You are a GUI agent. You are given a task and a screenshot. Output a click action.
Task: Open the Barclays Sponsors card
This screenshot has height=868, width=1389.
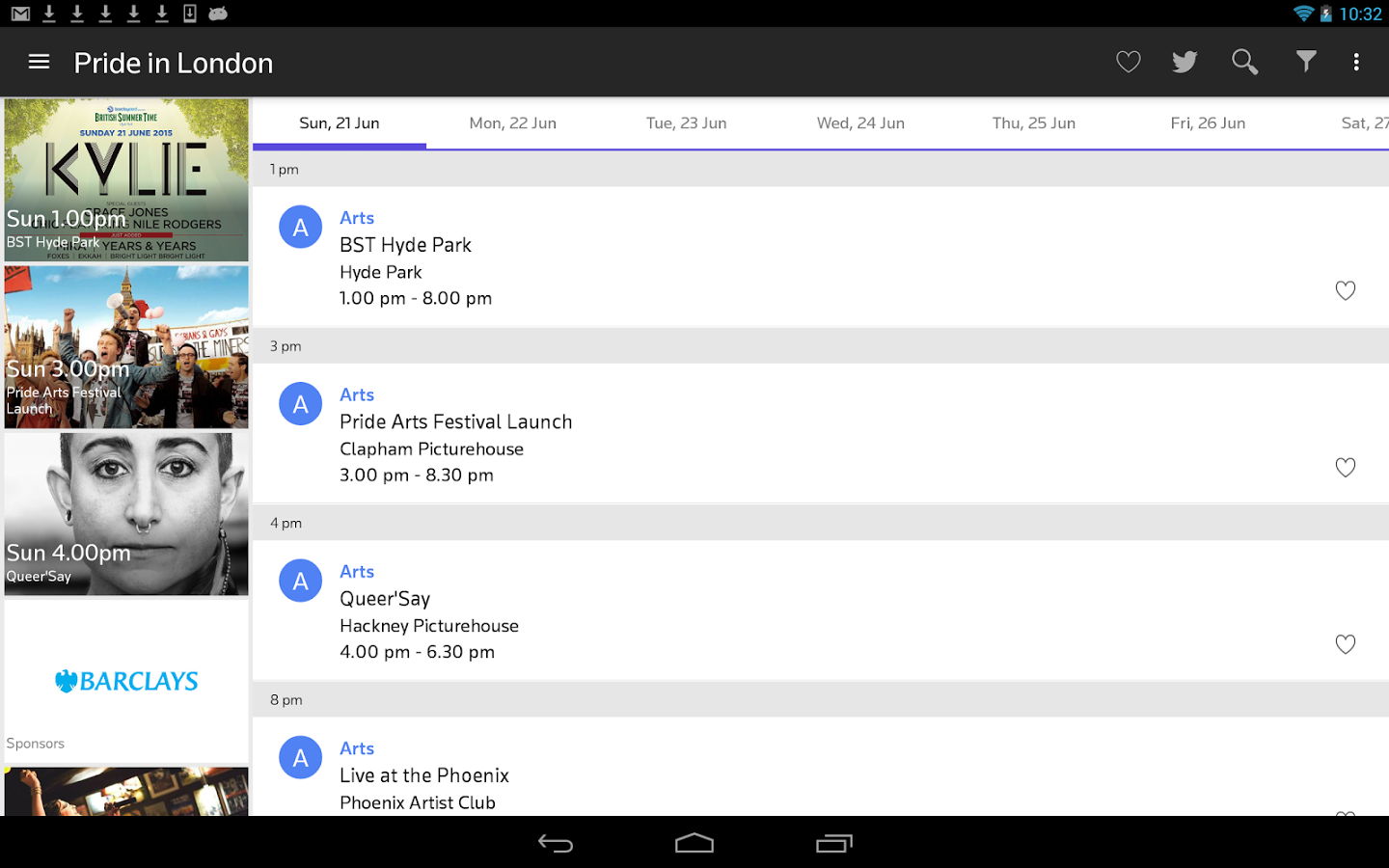(126, 681)
